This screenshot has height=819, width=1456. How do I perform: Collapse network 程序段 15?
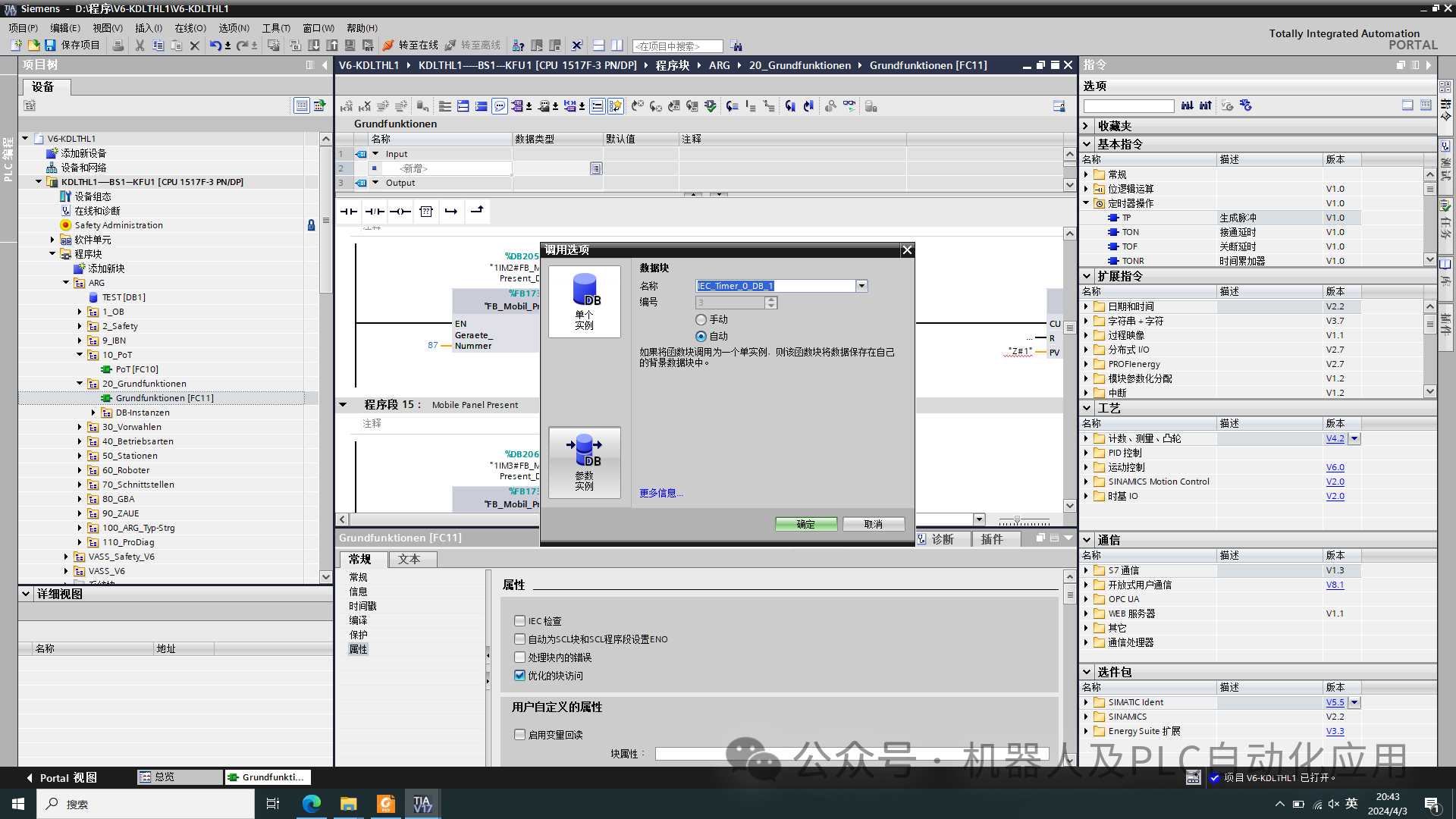coord(343,405)
